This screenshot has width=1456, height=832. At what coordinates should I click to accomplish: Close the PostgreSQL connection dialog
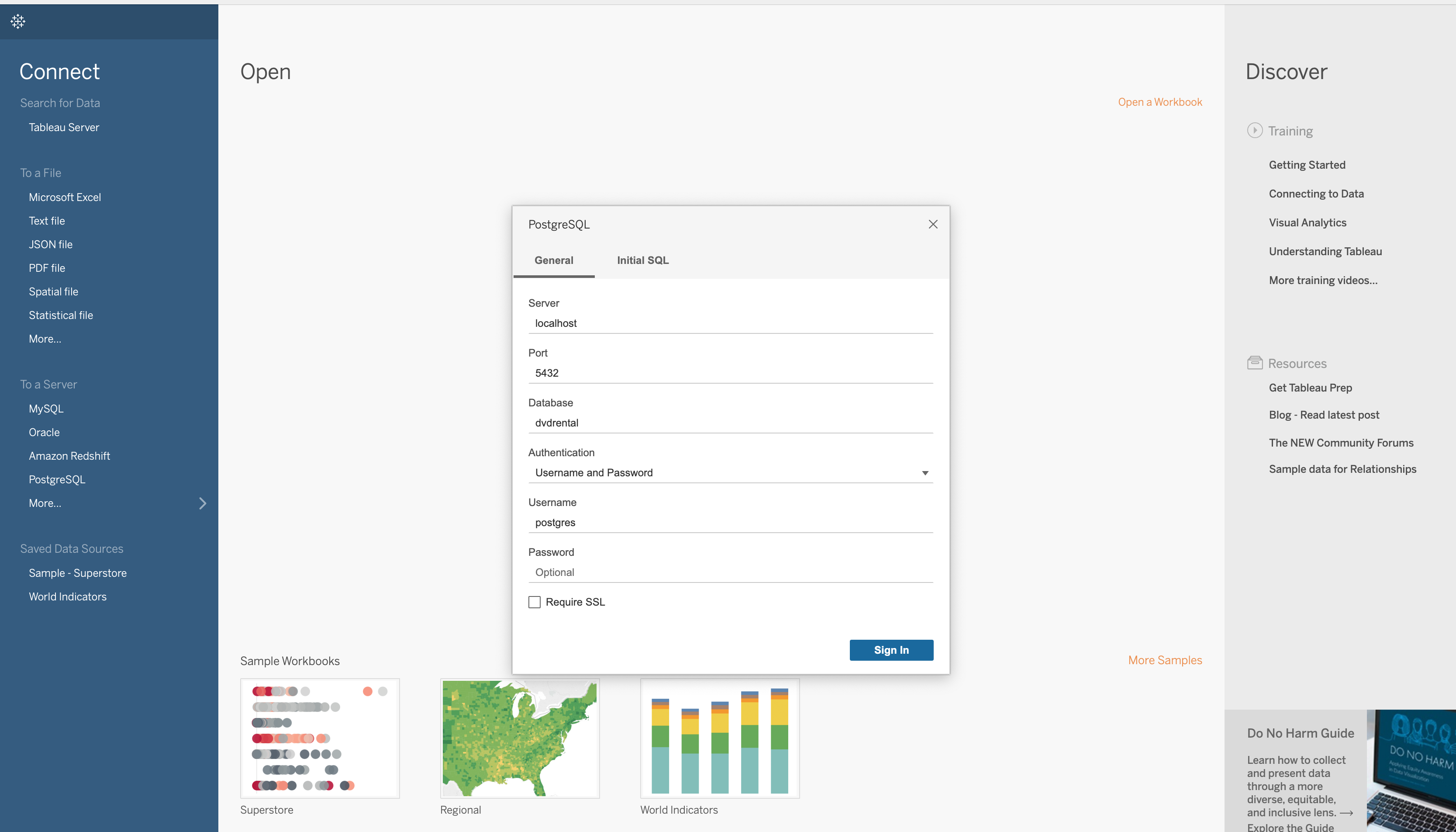[932, 224]
